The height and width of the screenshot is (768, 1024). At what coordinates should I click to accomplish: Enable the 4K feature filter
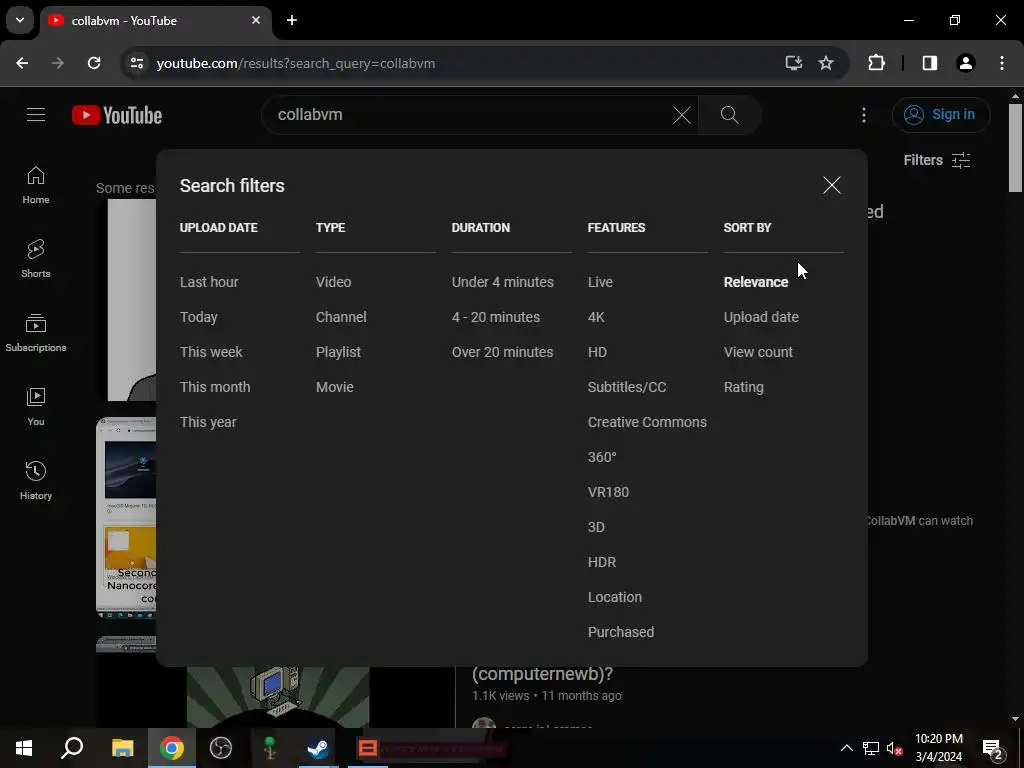pyautogui.click(x=596, y=317)
